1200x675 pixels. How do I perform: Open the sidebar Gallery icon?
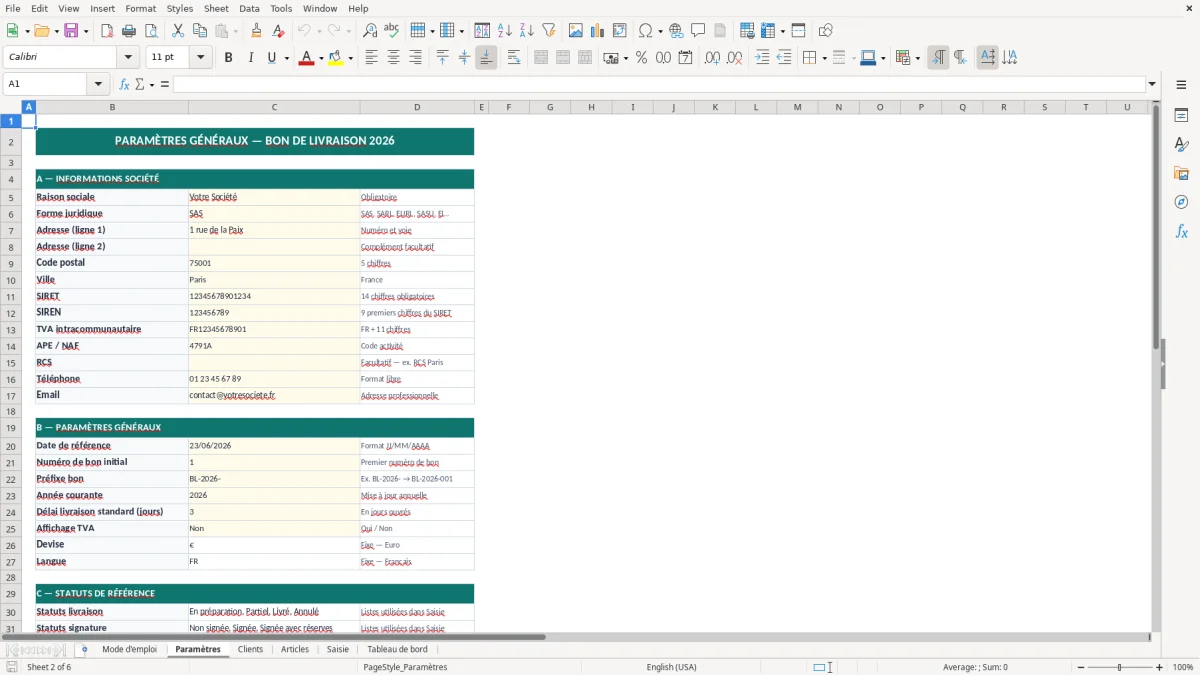[1181, 173]
